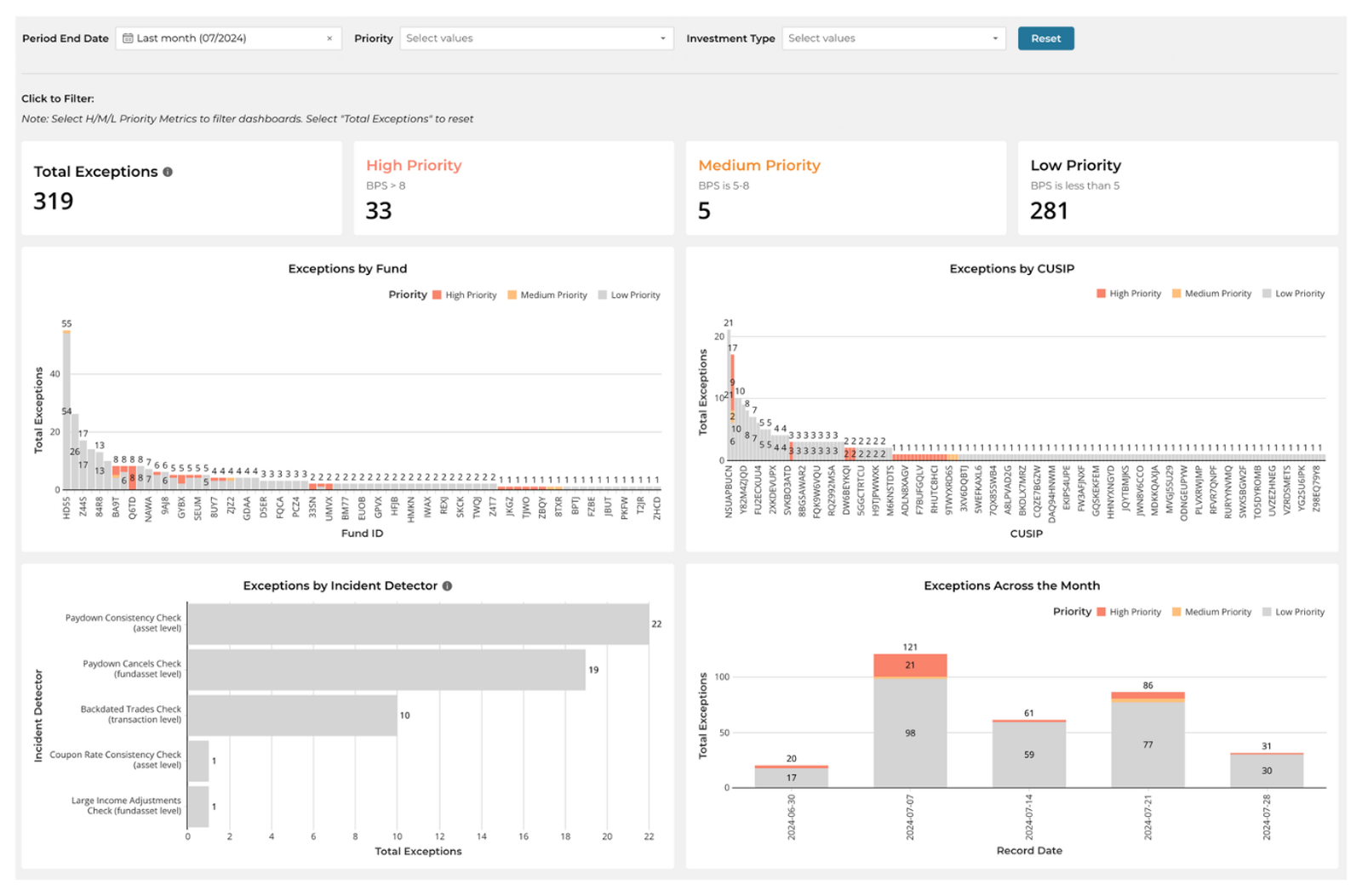Click the Backdated Trades Check bar
This screenshot has width=1362, height=896.
(x=292, y=716)
